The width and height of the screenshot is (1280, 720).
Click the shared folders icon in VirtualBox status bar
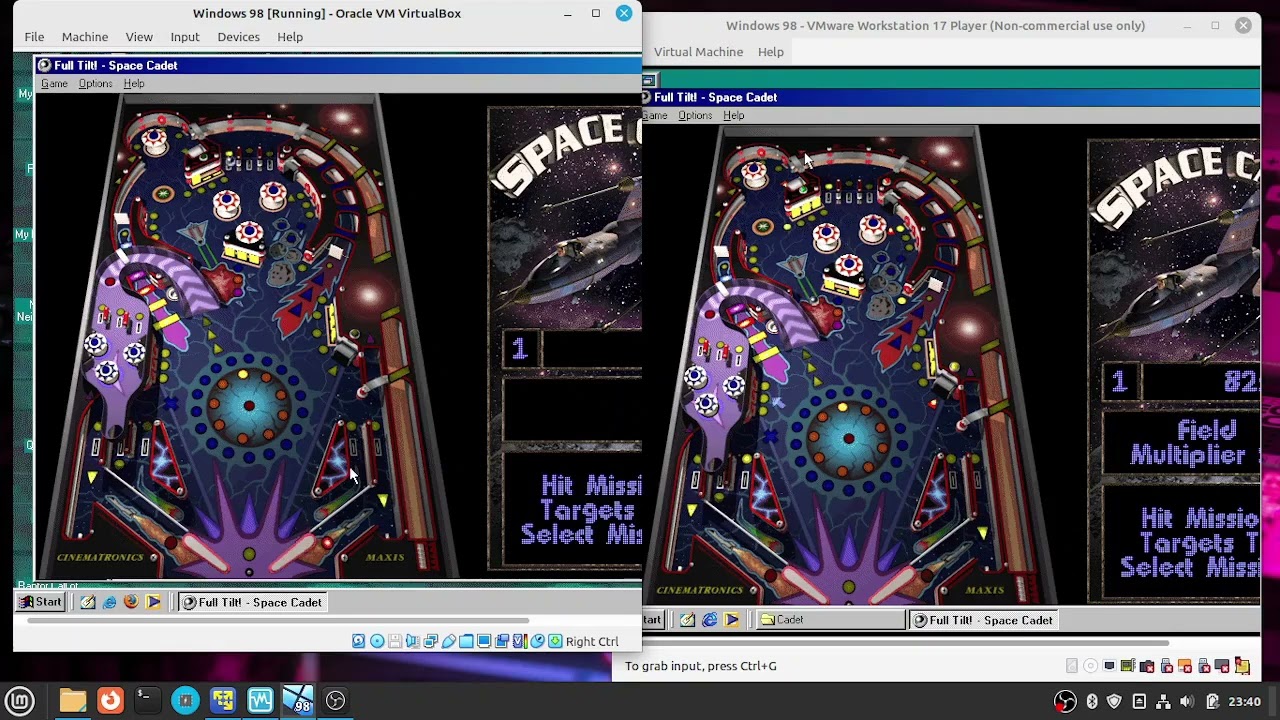click(x=464, y=641)
